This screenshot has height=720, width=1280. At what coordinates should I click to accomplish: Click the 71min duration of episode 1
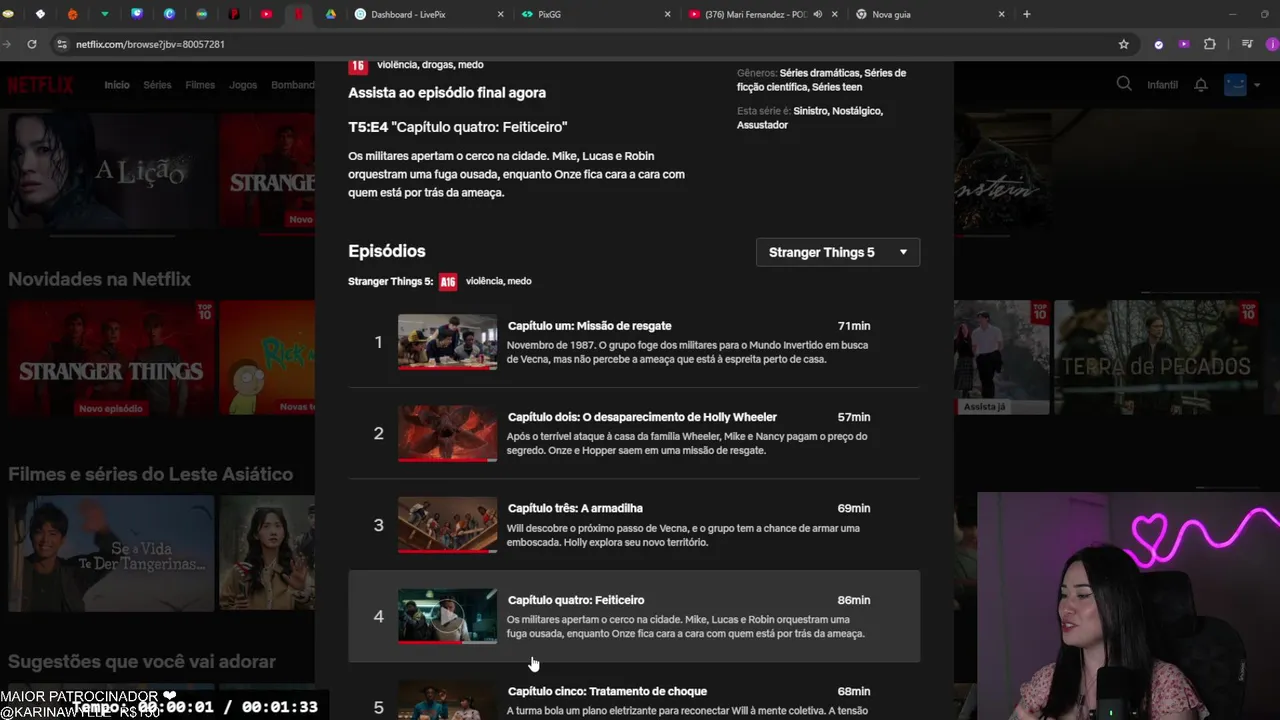tap(854, 326)
